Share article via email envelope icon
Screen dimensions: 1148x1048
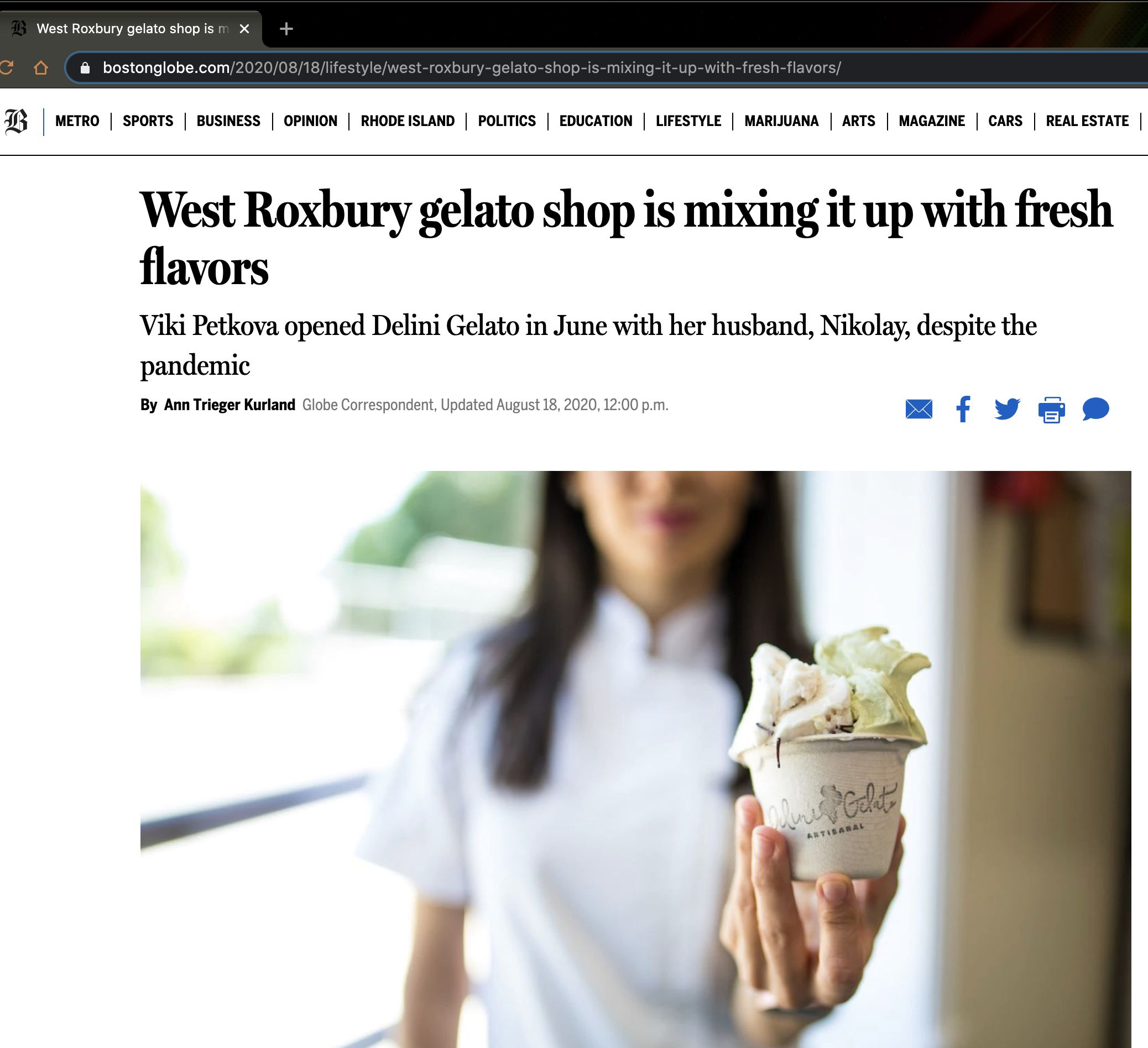point(919,409)
